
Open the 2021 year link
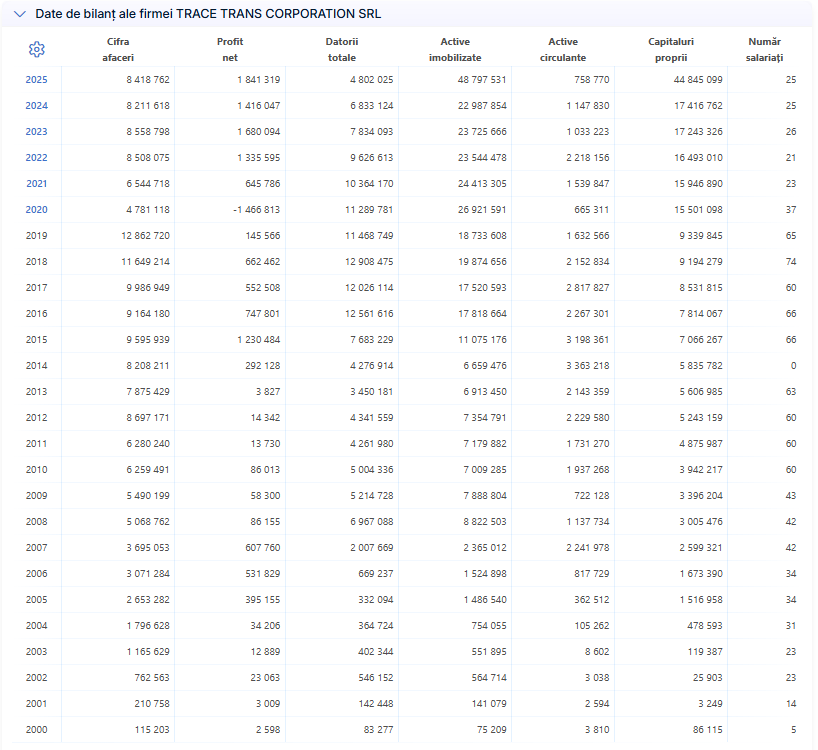pyautogui.click(x=37, y=184)
